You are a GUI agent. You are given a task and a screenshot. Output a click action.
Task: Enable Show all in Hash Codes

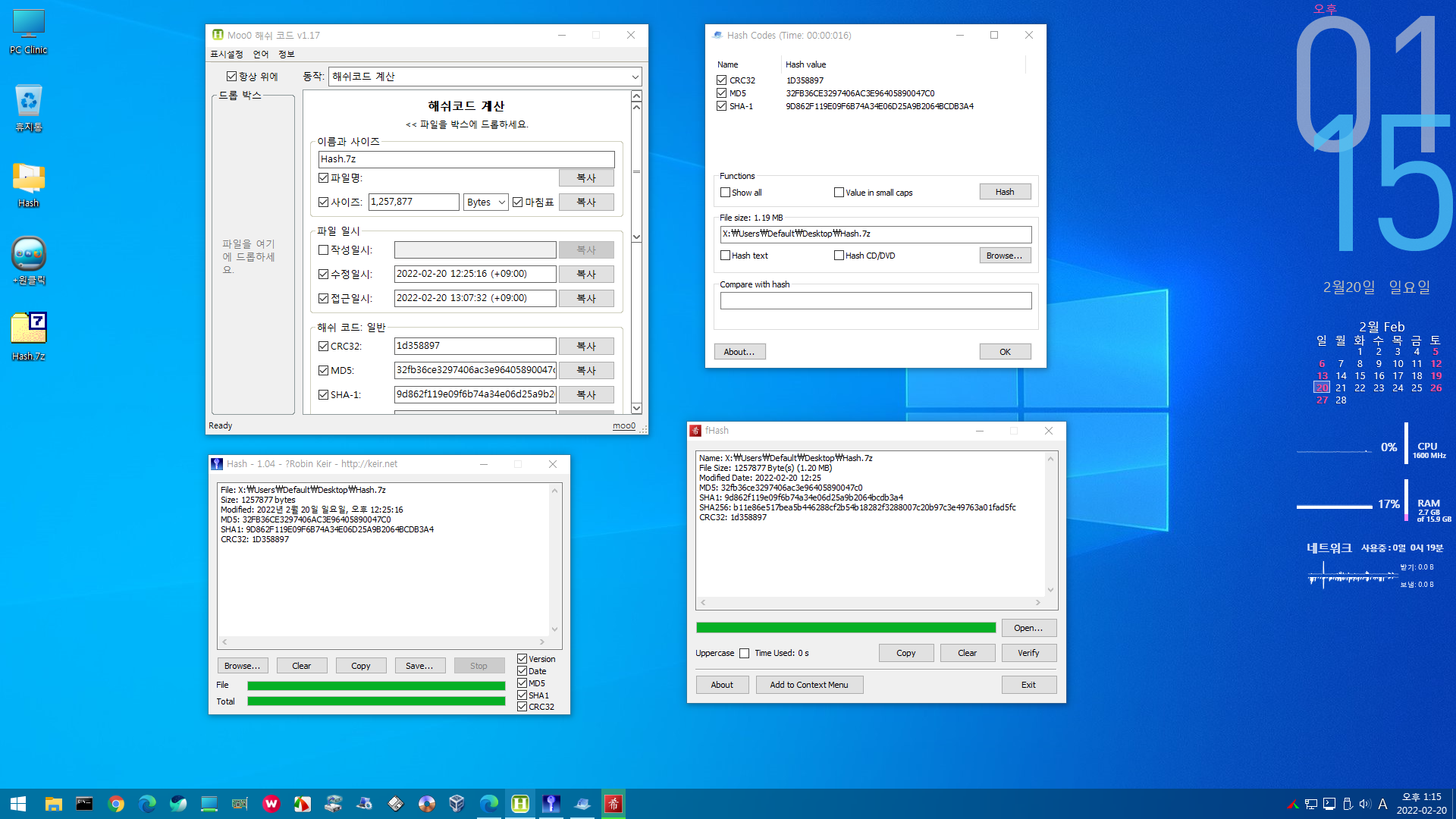point(726,193)
